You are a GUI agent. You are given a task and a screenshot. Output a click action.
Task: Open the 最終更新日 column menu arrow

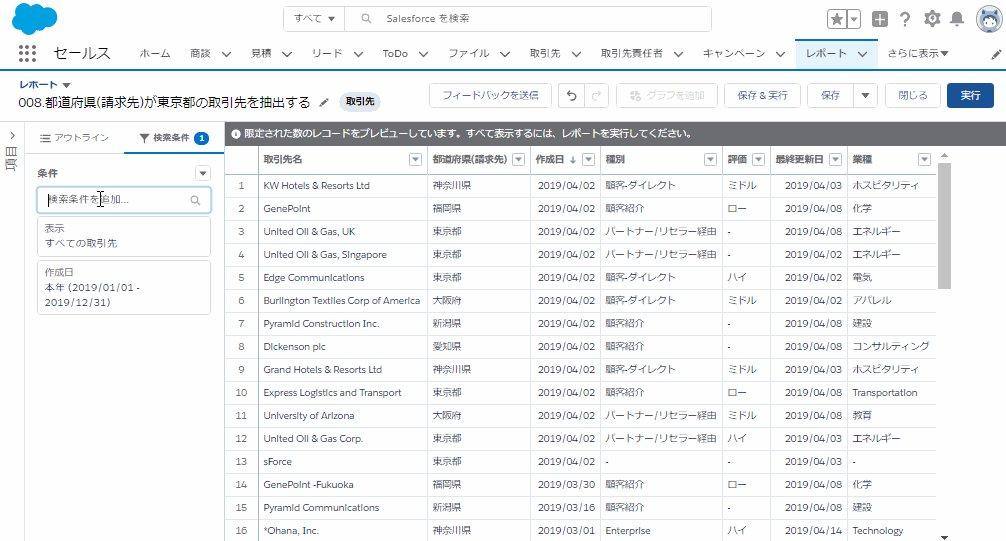click(835, 160)
